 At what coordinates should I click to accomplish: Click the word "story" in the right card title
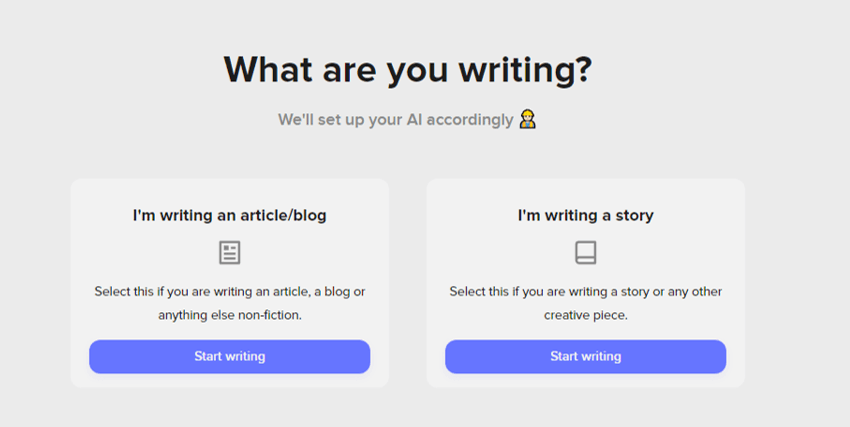click(633, 215)
